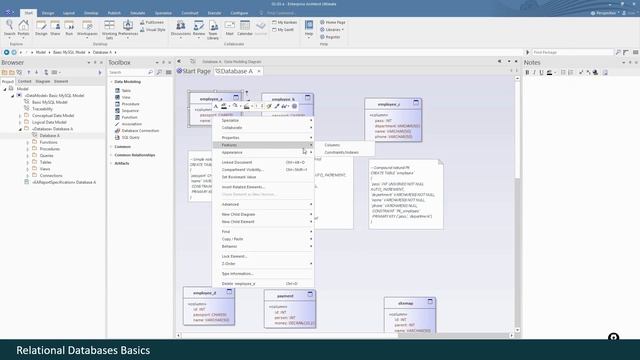This screenshot has height=360, width=640.
Task: Open the Layout ribbon tab
Action: 69,13
